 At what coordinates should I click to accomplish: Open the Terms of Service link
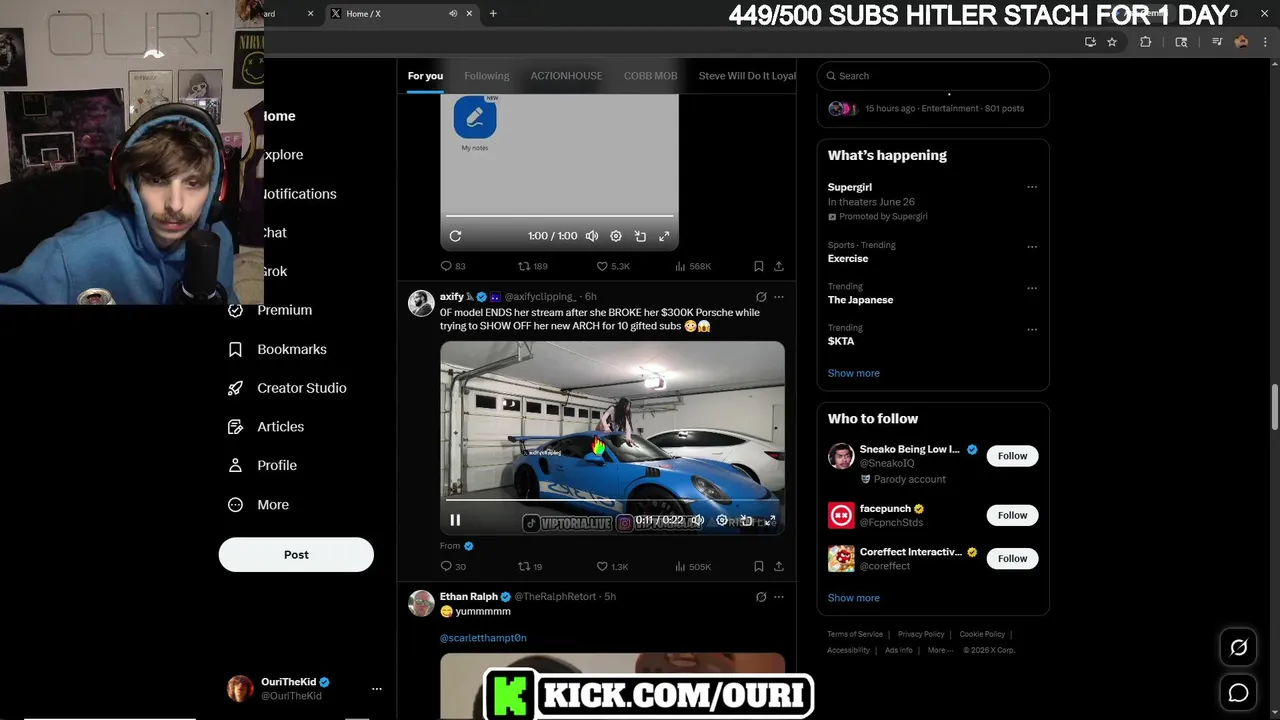pyautogui.click(x=855, y=634)
